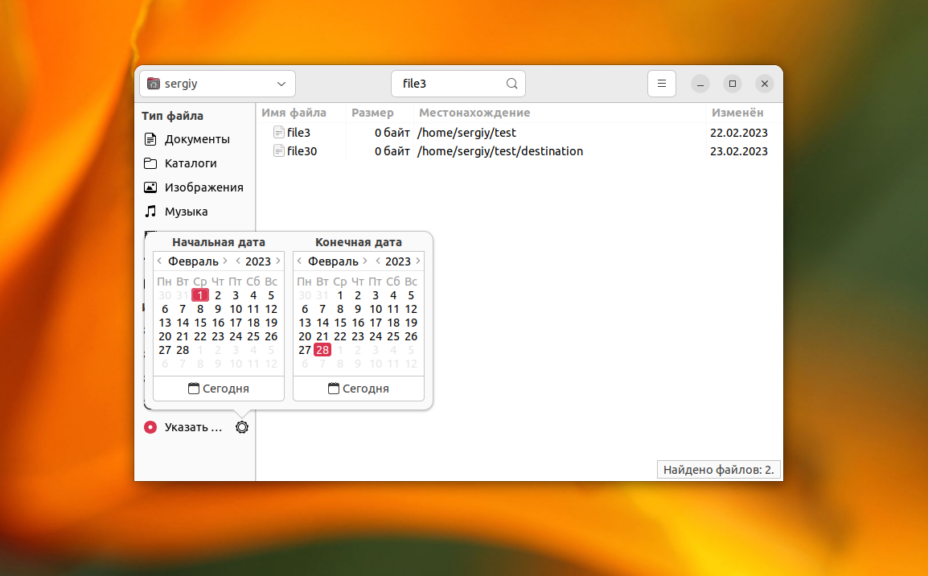Sort results by Изменён column header
Image resolution: width=928 pixels, height=576 pixels.
[x=737, y=113]
